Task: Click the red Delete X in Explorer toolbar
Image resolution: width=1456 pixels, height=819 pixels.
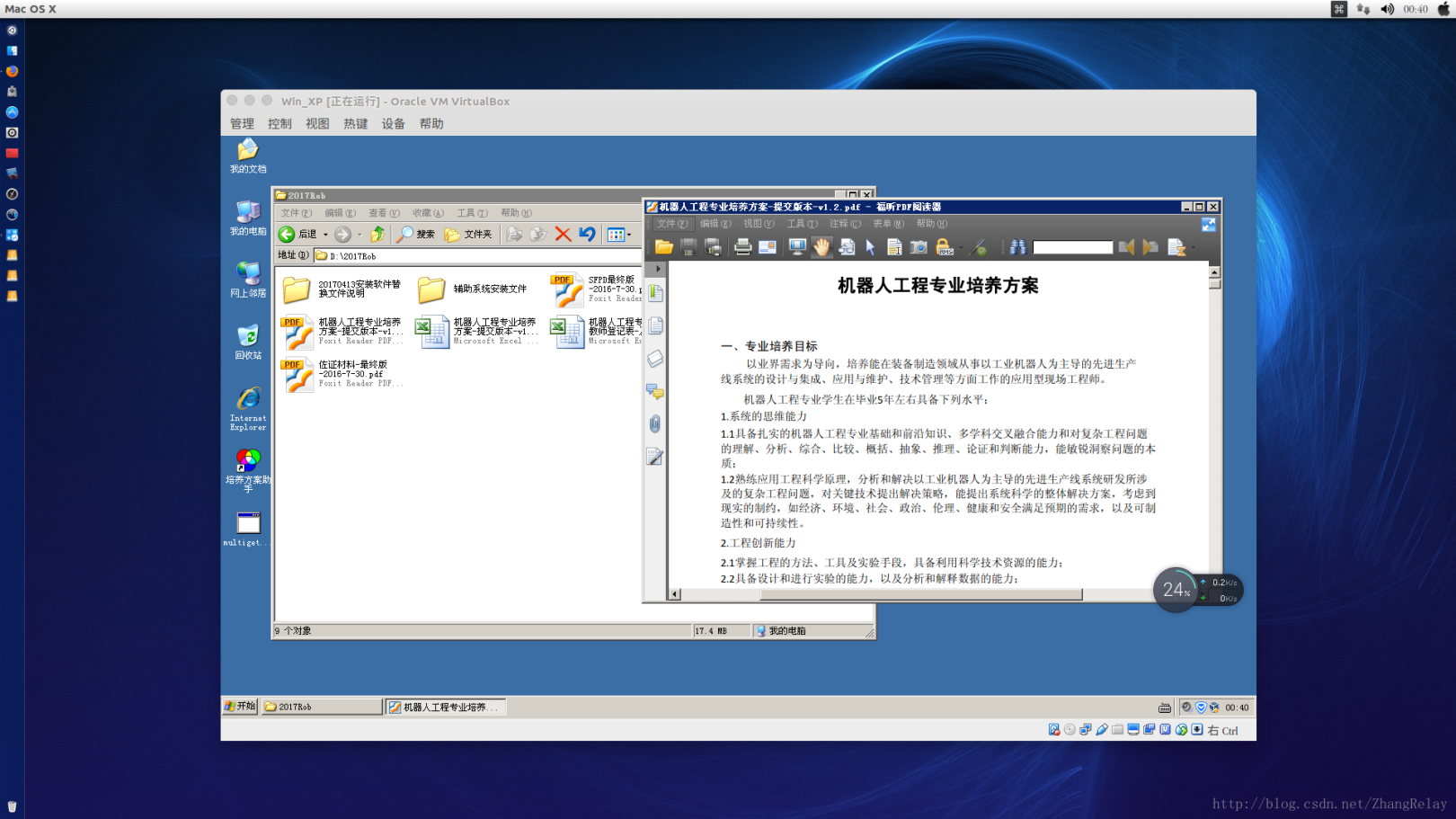Action: tap(563, 234)
